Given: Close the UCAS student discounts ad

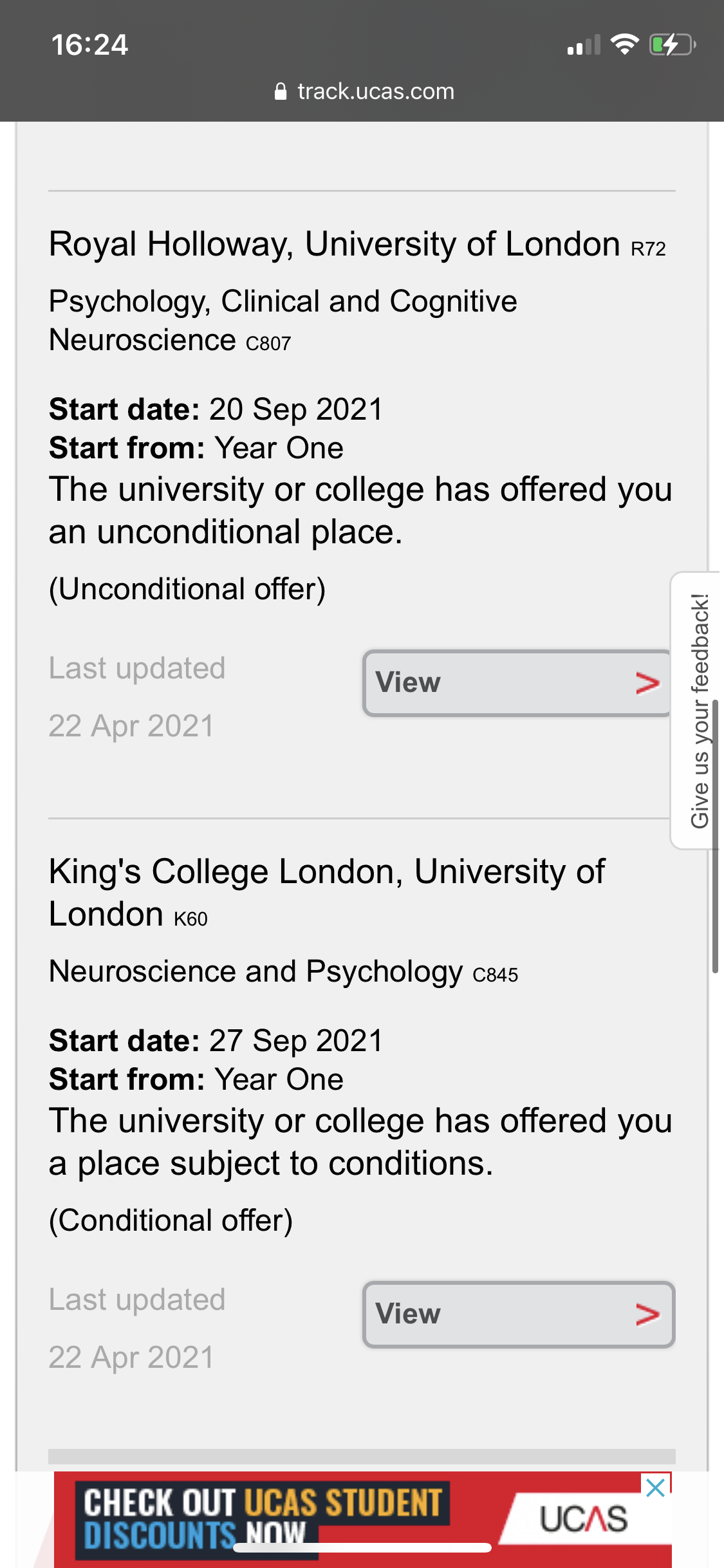Looking at the screenshot, I should (655, 1488).
